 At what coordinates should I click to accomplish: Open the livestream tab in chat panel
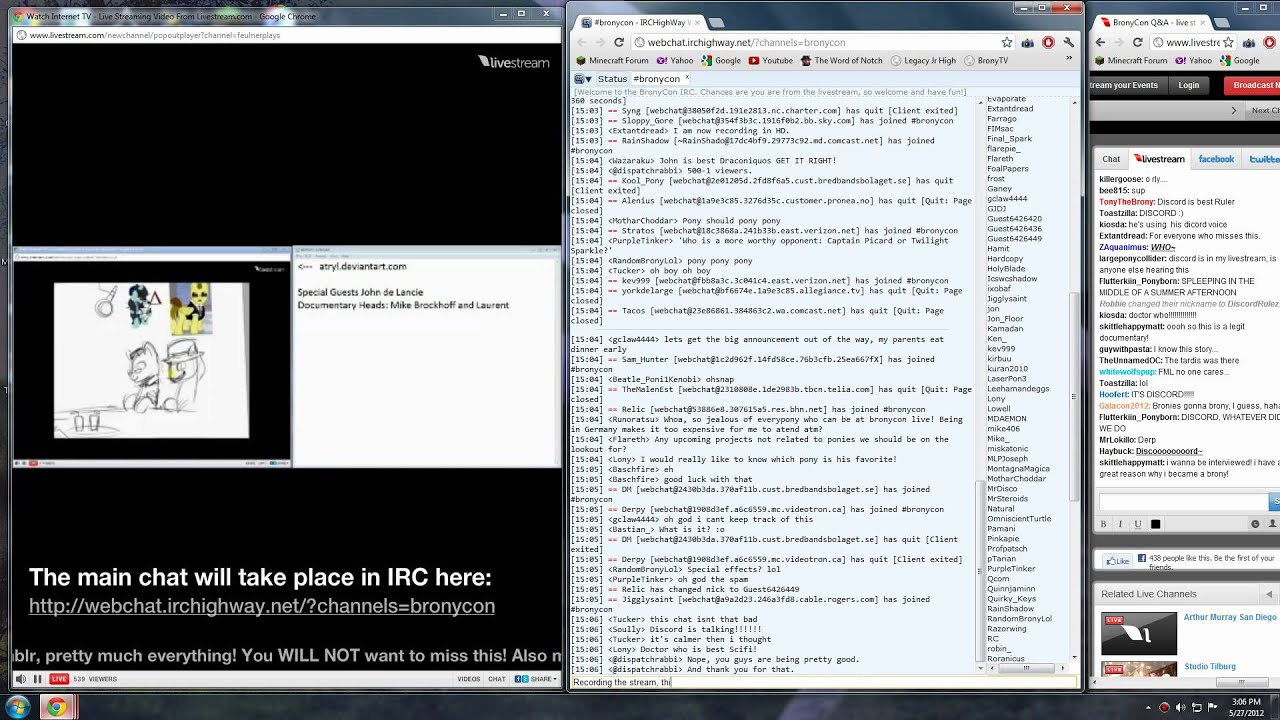click(1159, 159)
